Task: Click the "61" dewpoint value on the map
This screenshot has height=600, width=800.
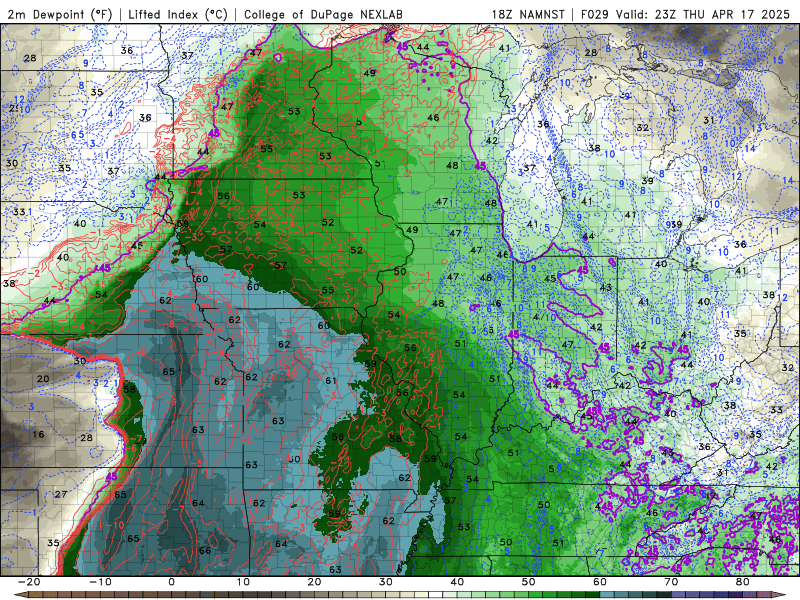Action: (331, 381)
